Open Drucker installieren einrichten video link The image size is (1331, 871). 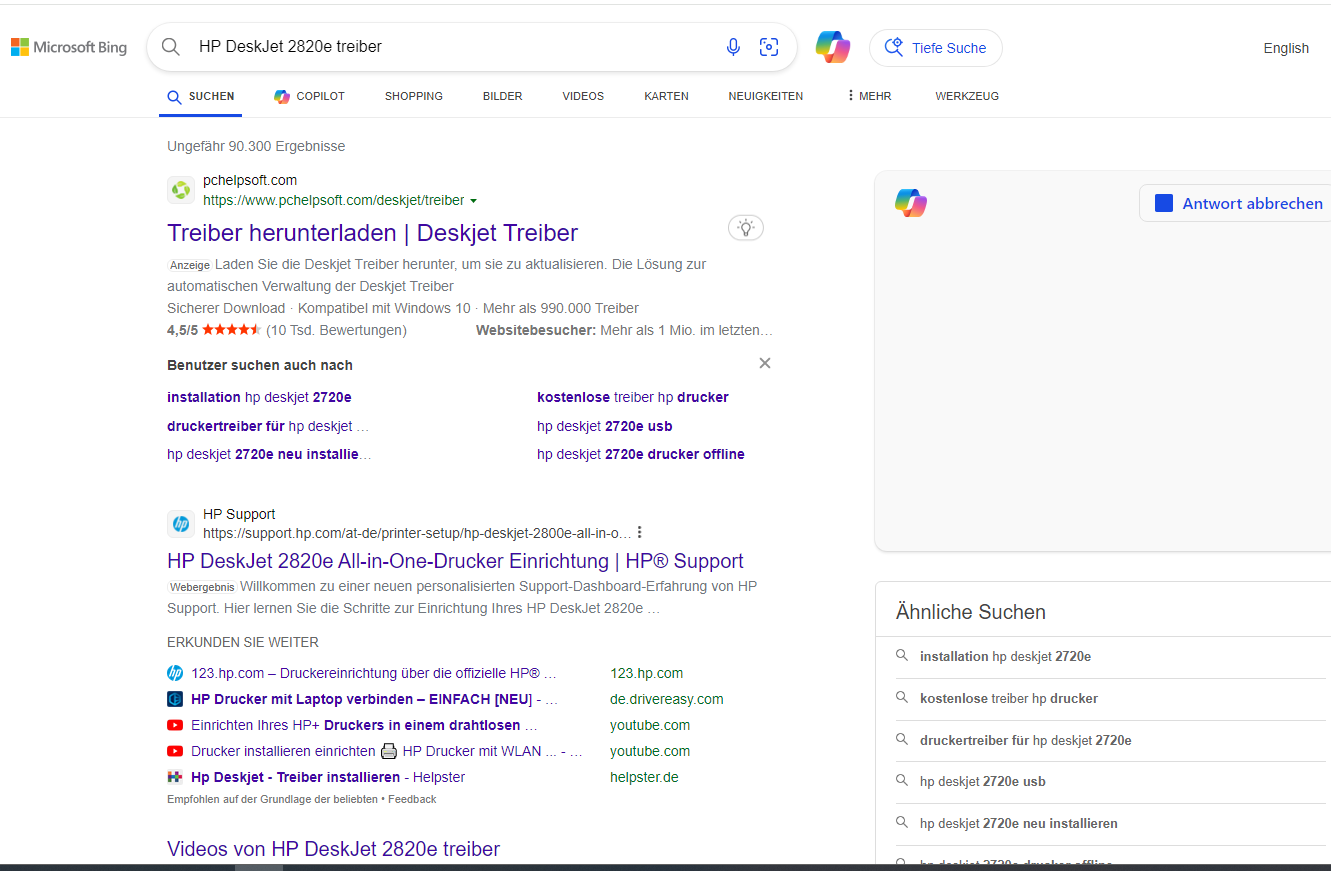[386, 752]
